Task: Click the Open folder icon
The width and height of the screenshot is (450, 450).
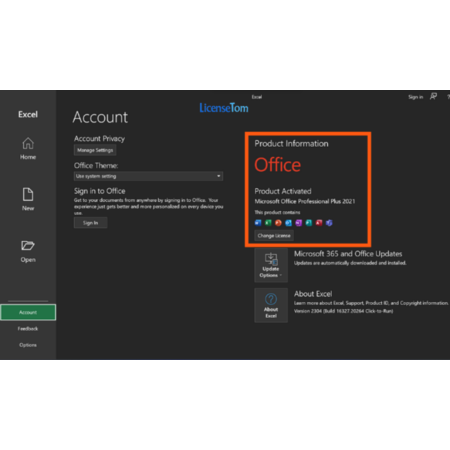Action: point(28,246)
